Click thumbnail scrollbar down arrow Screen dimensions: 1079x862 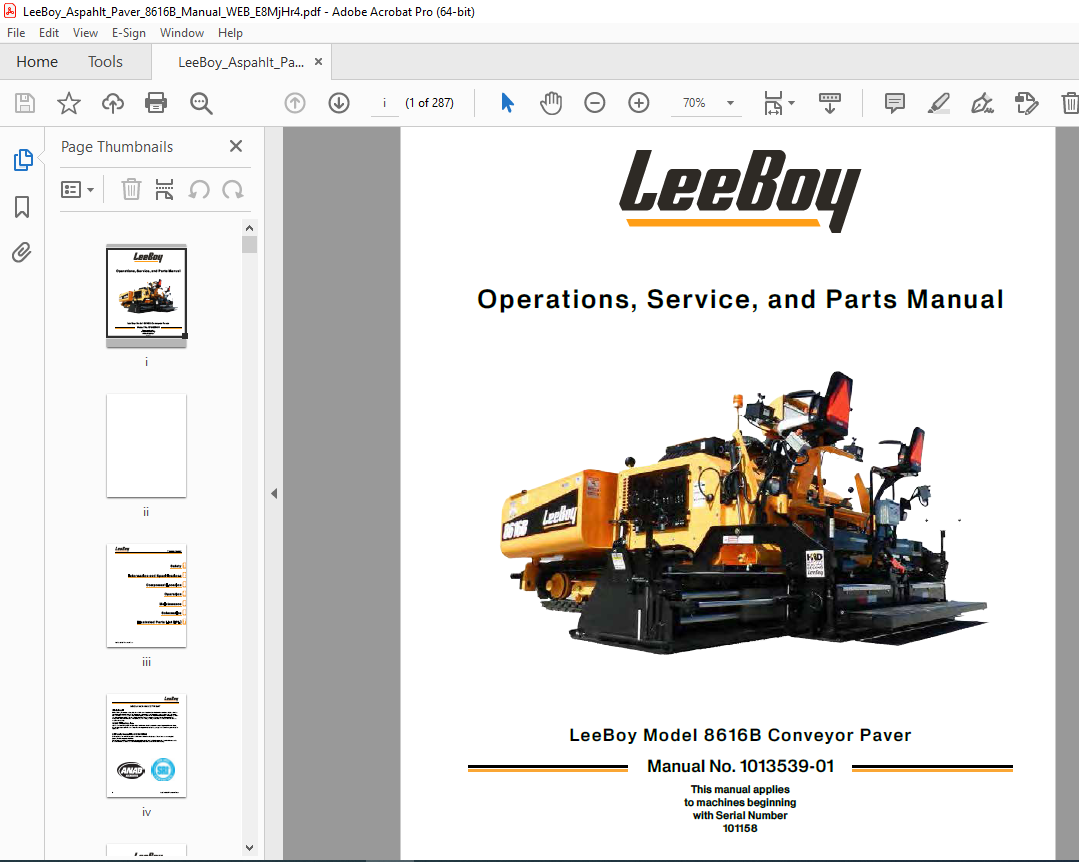click(x=249, y=848)
